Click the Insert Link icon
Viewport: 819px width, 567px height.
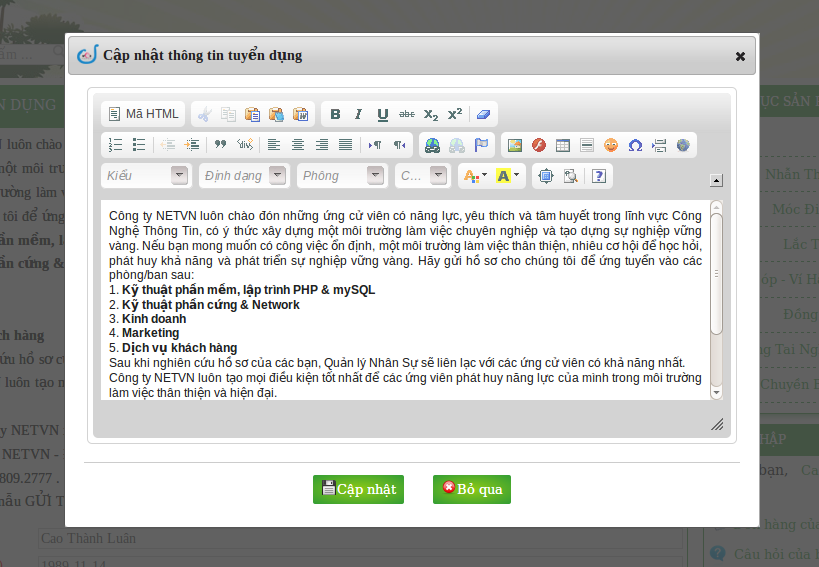tap(432, 145)
